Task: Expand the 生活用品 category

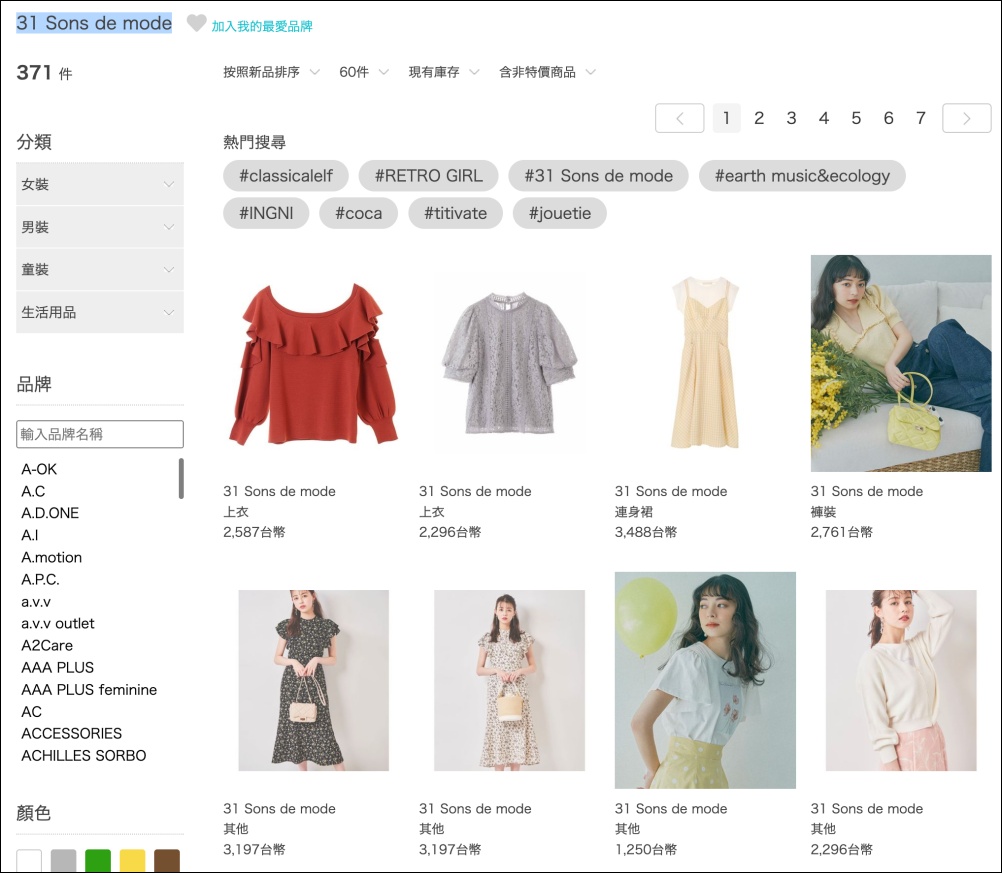Action: pyautogui.click(x=100, y=313)
